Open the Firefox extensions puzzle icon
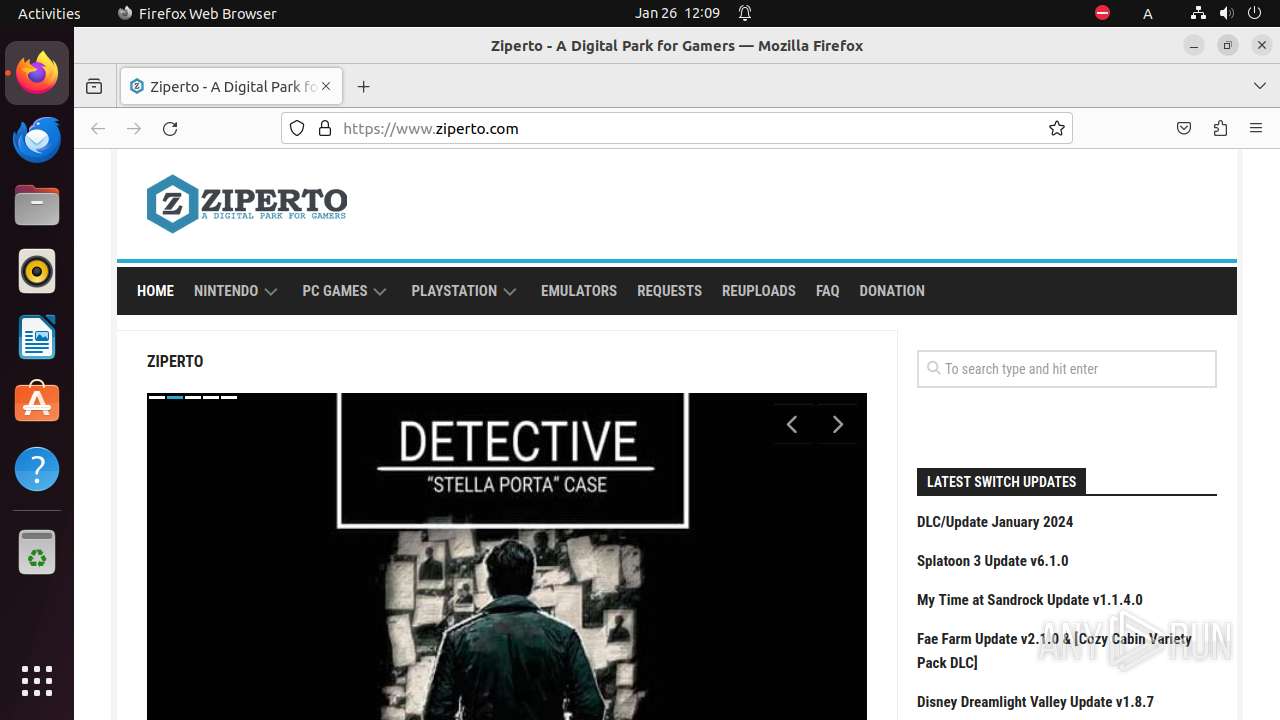Screen dimensions: 1280x720 click(1220, 128)
